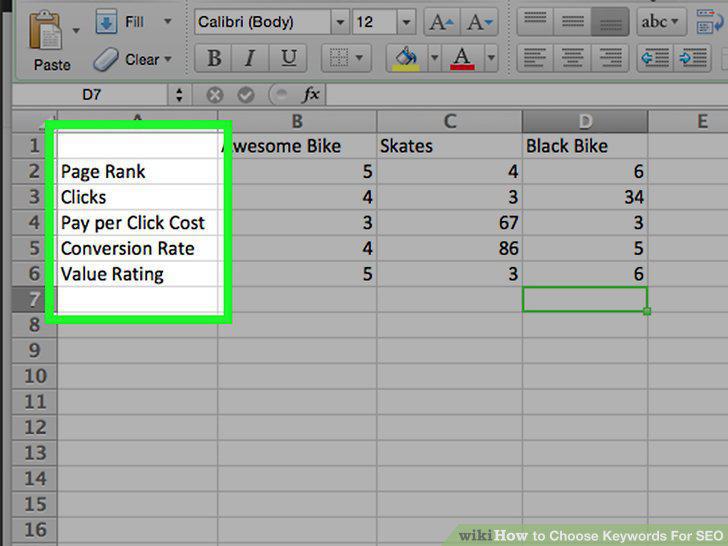Select the Awesome Bike header cell
Screen dimensions: 728x546
click(297, 146)
